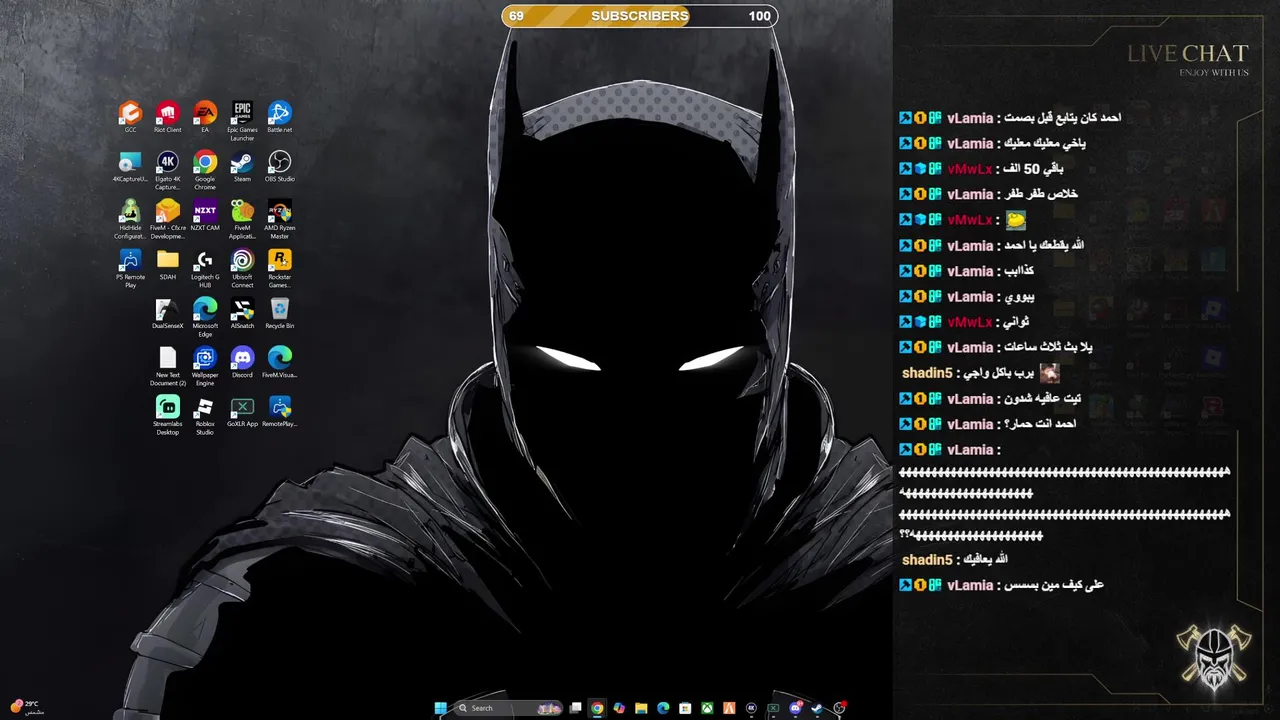Open Discord from the taskbar
Screen dimensions: 1280x720
coord(796,708)
